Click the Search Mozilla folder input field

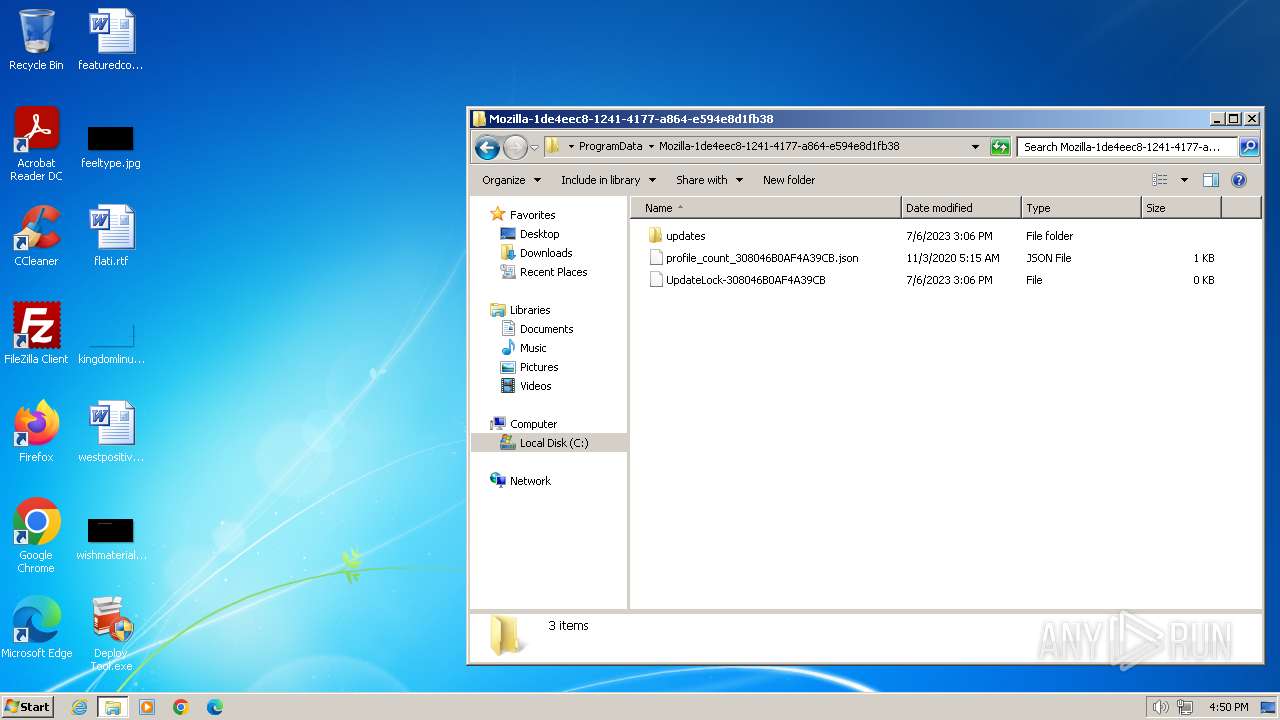tap(1125, 147)
